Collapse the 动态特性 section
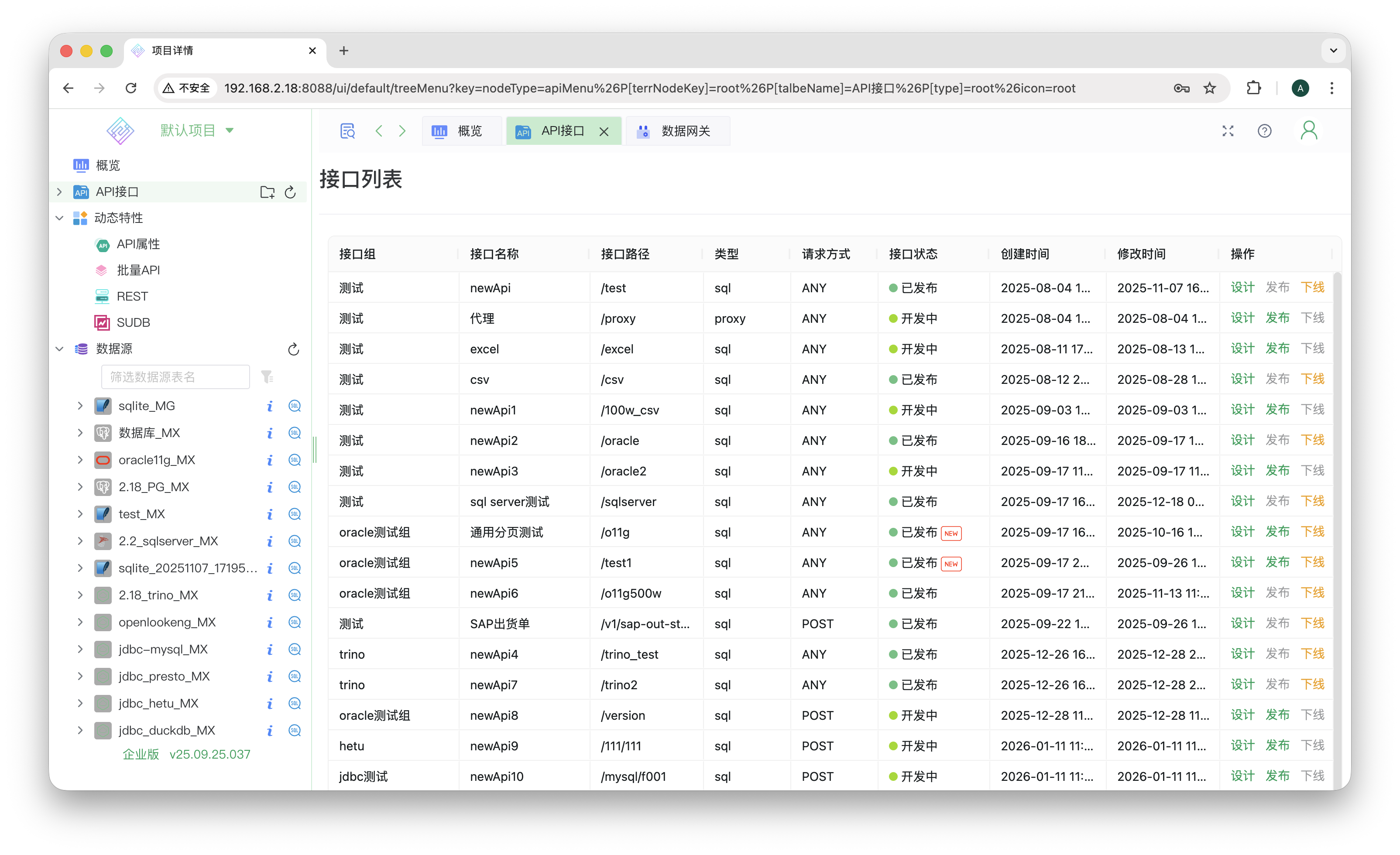This screenshot has width=1400, height=855. pyautogui.click(x=59, y=218)
